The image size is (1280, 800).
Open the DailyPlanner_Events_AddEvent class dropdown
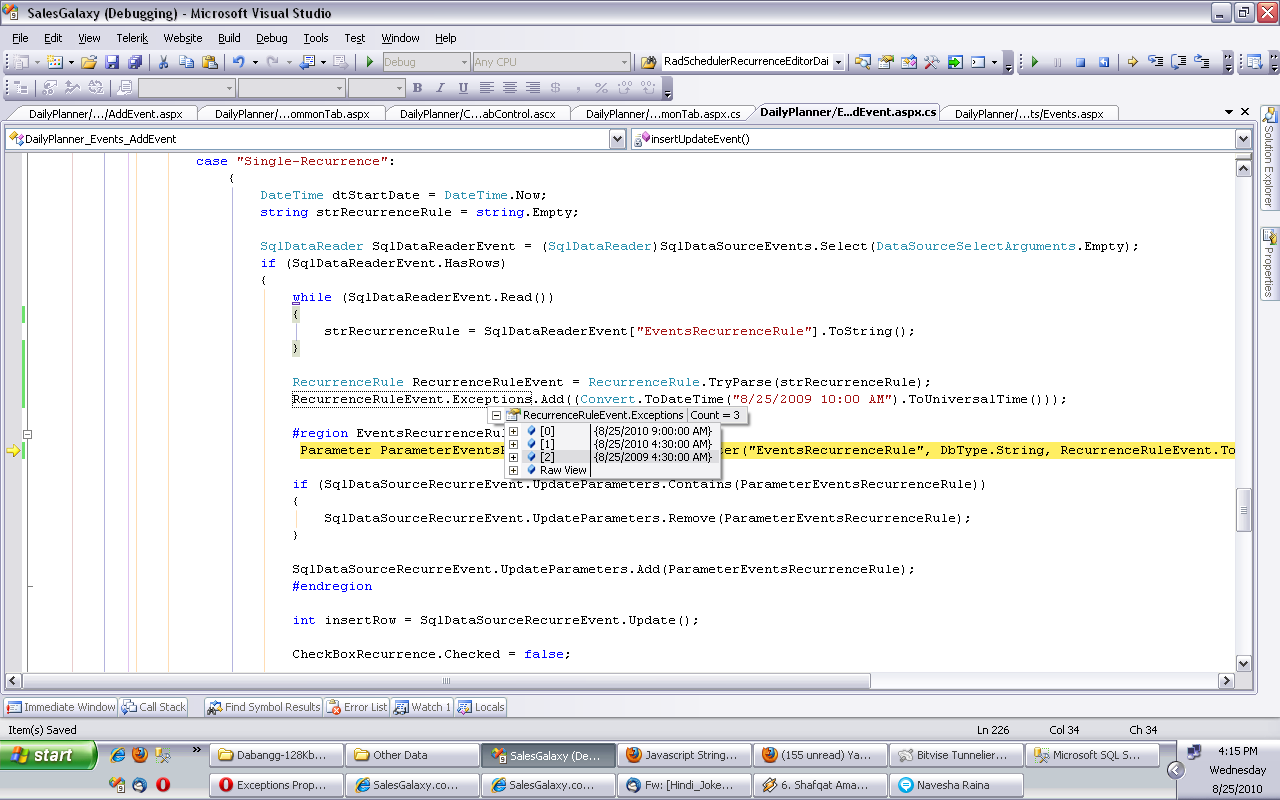tap(617, 139)
